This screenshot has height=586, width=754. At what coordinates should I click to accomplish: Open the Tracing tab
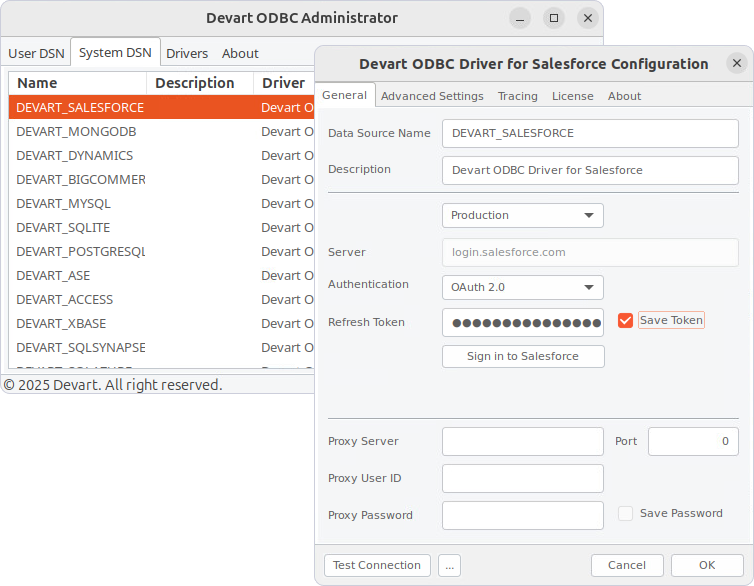pos(517,96)
